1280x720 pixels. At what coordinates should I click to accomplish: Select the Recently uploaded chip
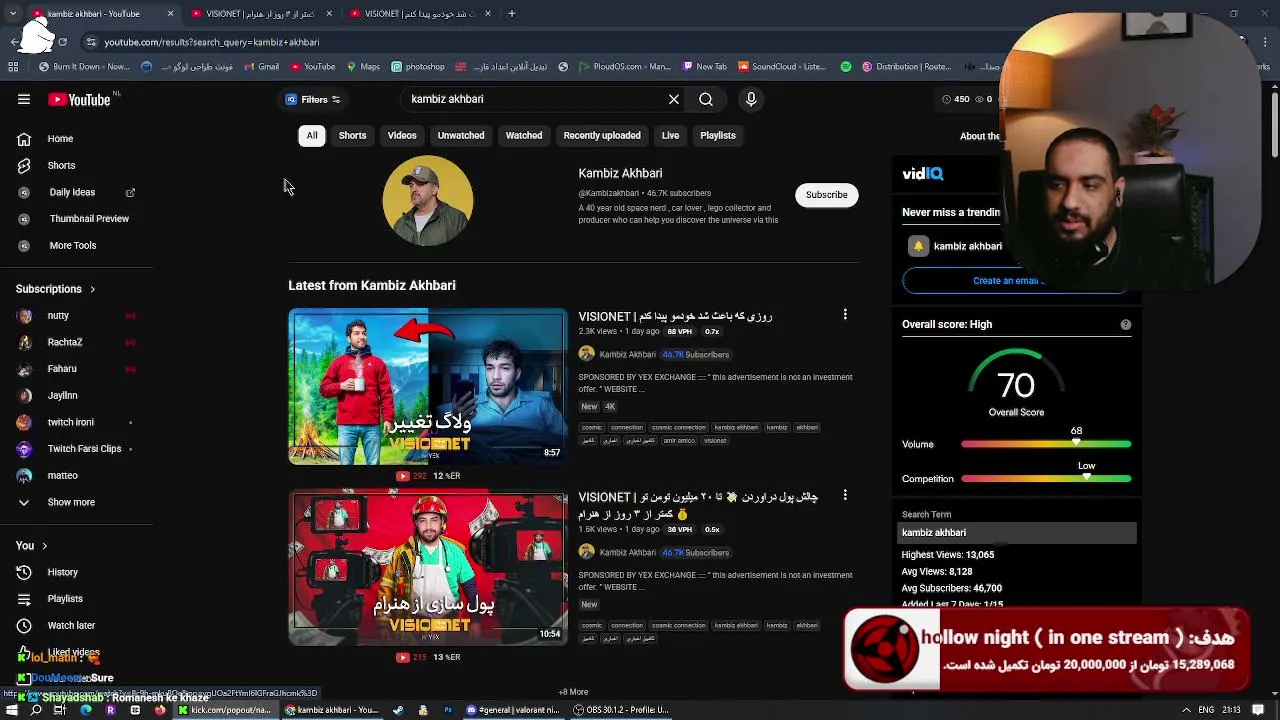(602, 135)
